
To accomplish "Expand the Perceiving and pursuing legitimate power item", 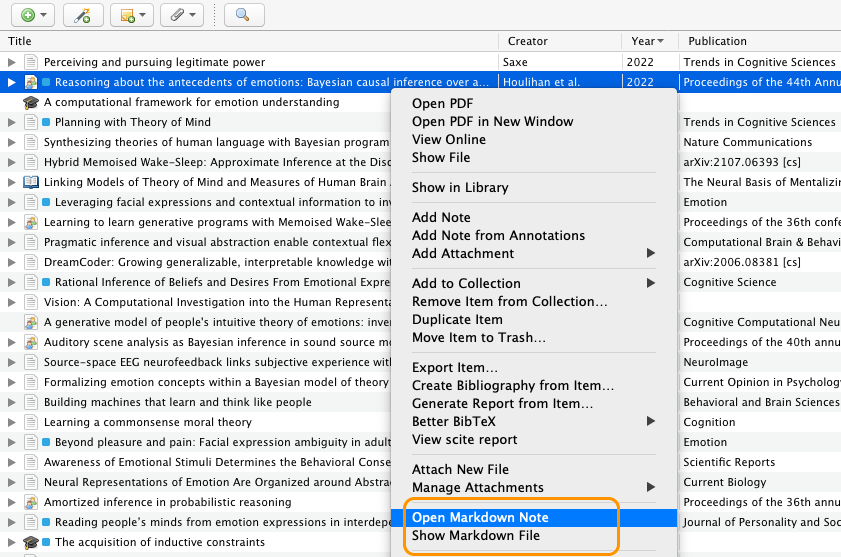I will (11, 62).
